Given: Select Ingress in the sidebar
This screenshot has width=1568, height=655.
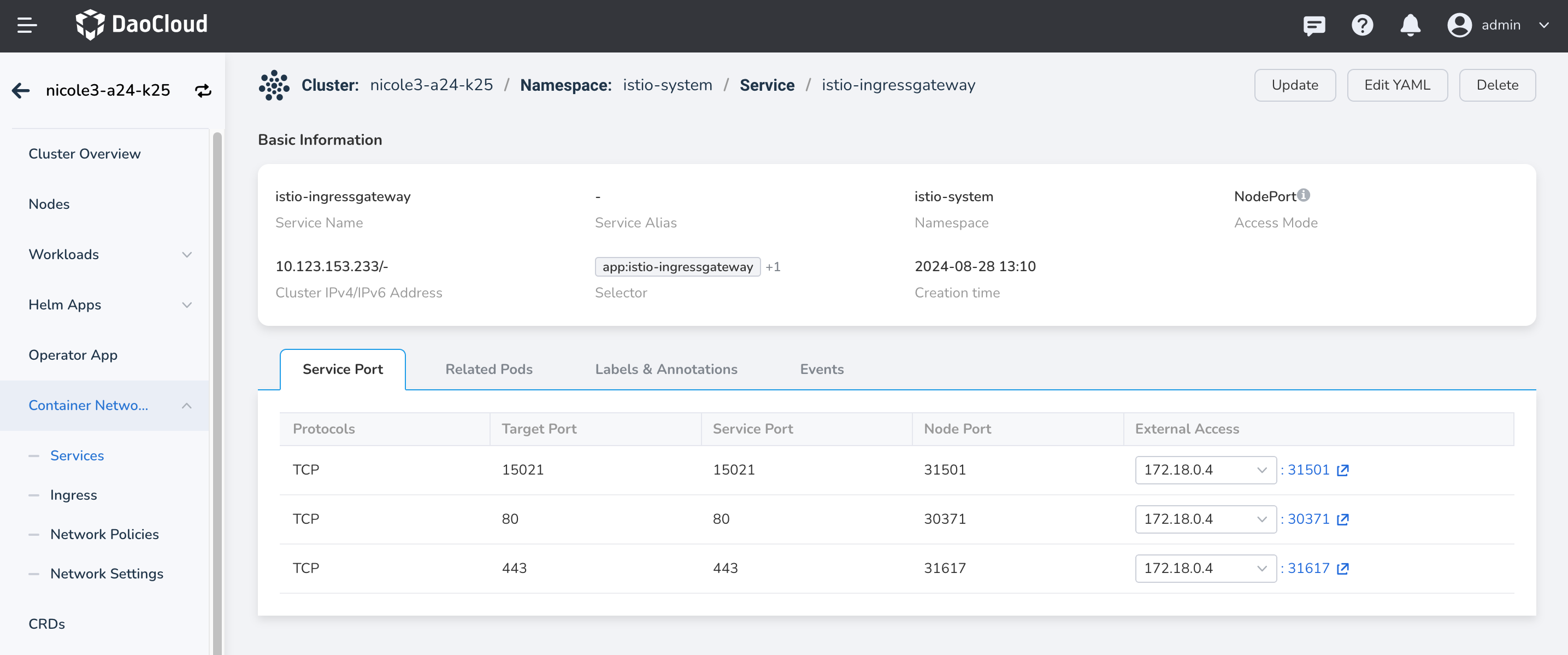Looking at the screenshot, I should 73,495.
